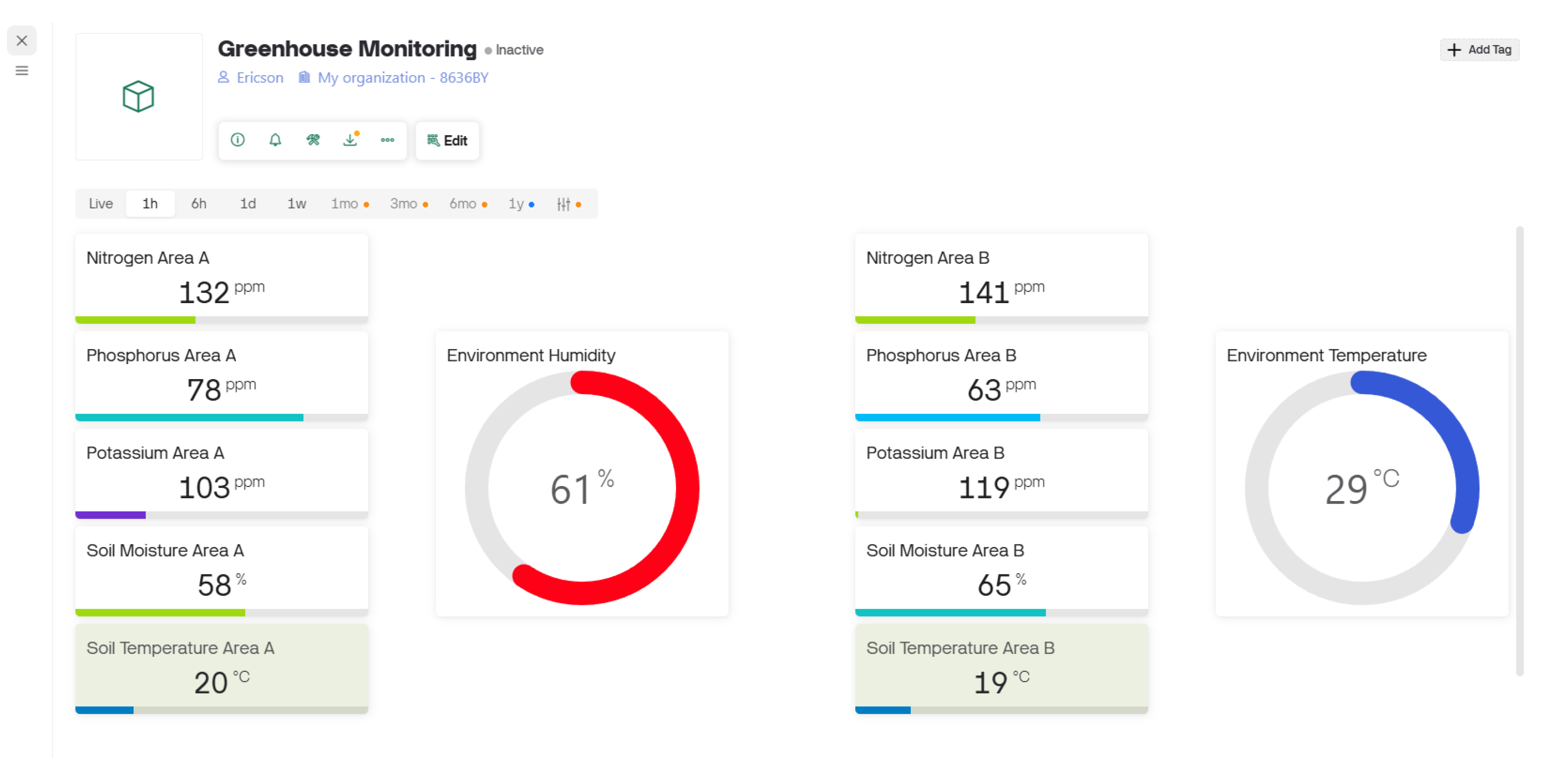Viewport: 1550px width, 784px height.
Task: Click the Environment Humidity gauge widget
Action: coord(582,487)
